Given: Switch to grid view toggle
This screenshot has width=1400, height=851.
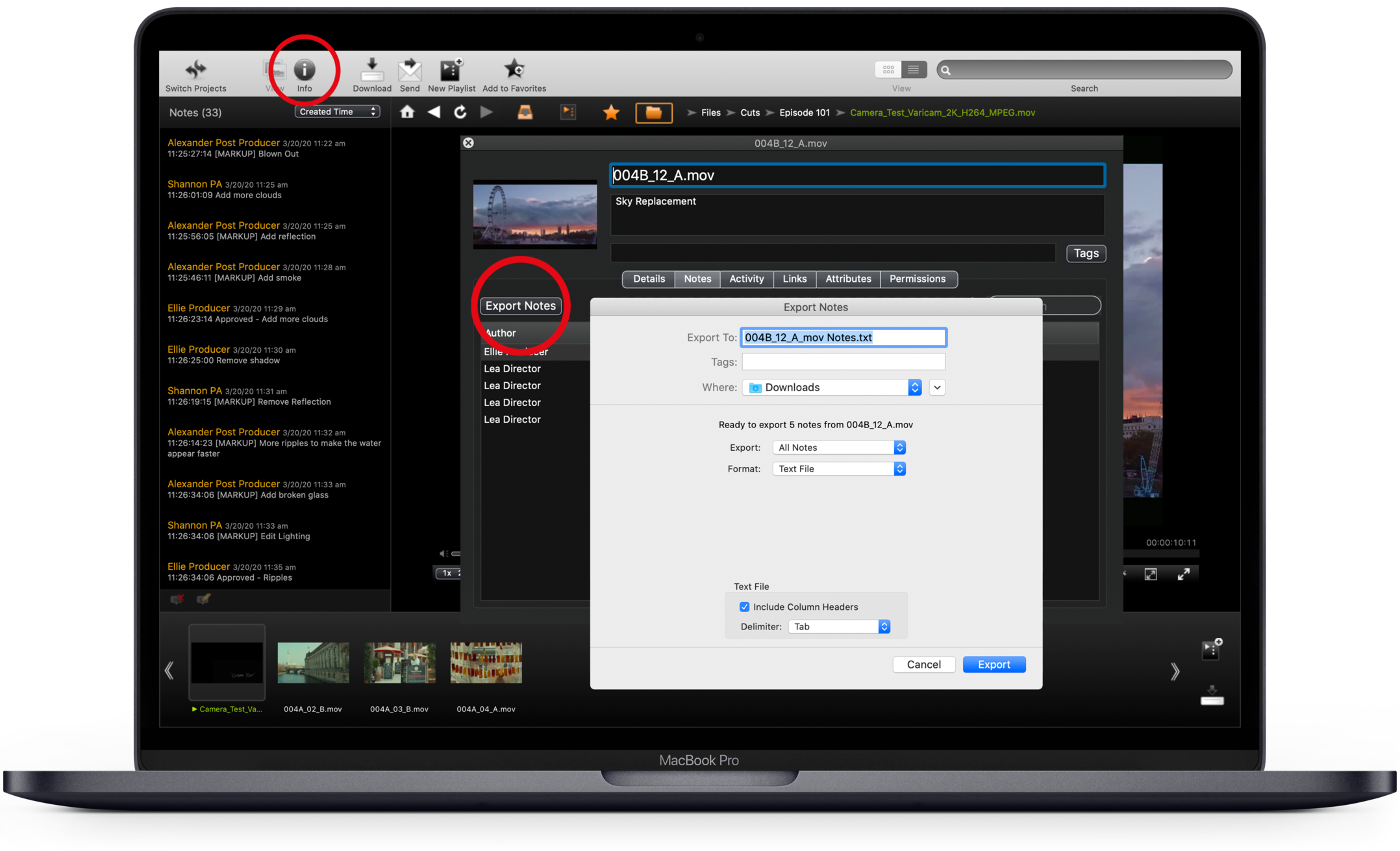Looking at the screenshot, I should coord(888,69).
